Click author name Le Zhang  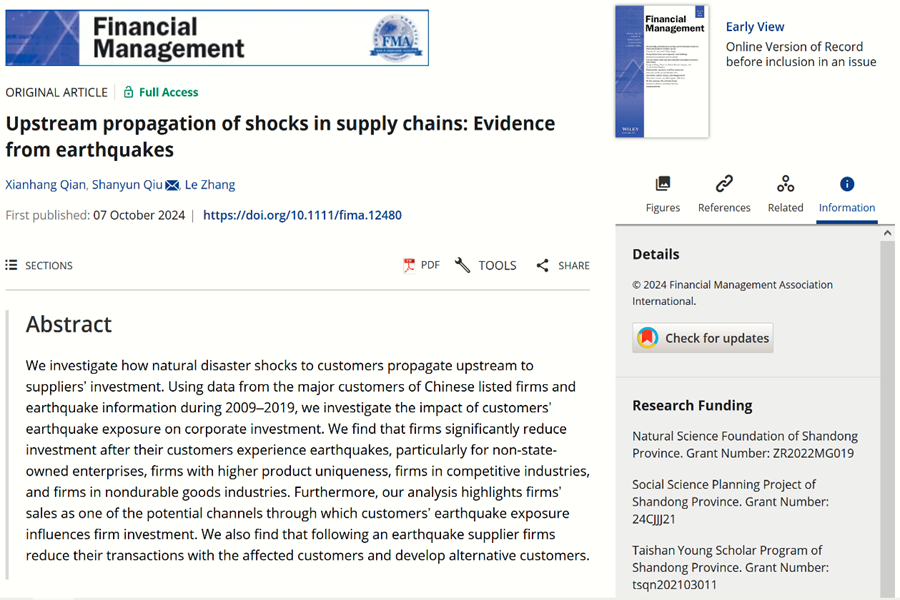tap(210, 185)
